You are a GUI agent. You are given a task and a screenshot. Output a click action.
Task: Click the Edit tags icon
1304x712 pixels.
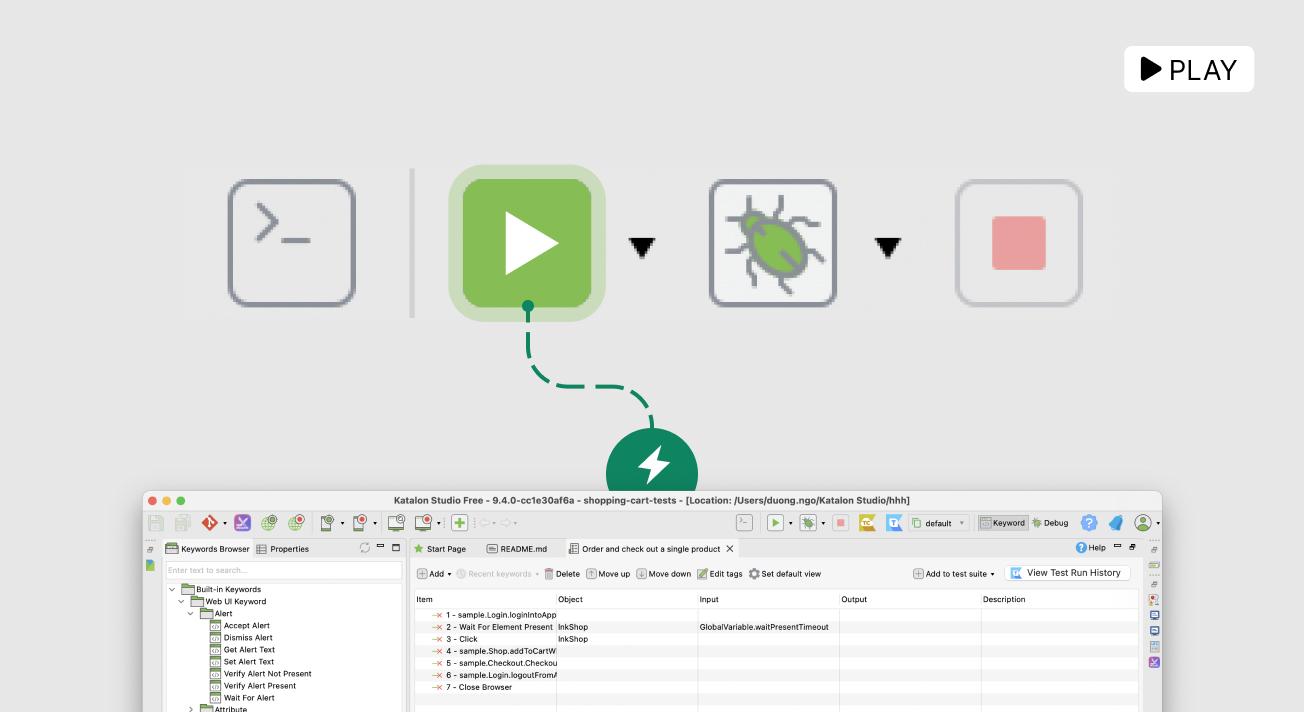coord(703,573)
